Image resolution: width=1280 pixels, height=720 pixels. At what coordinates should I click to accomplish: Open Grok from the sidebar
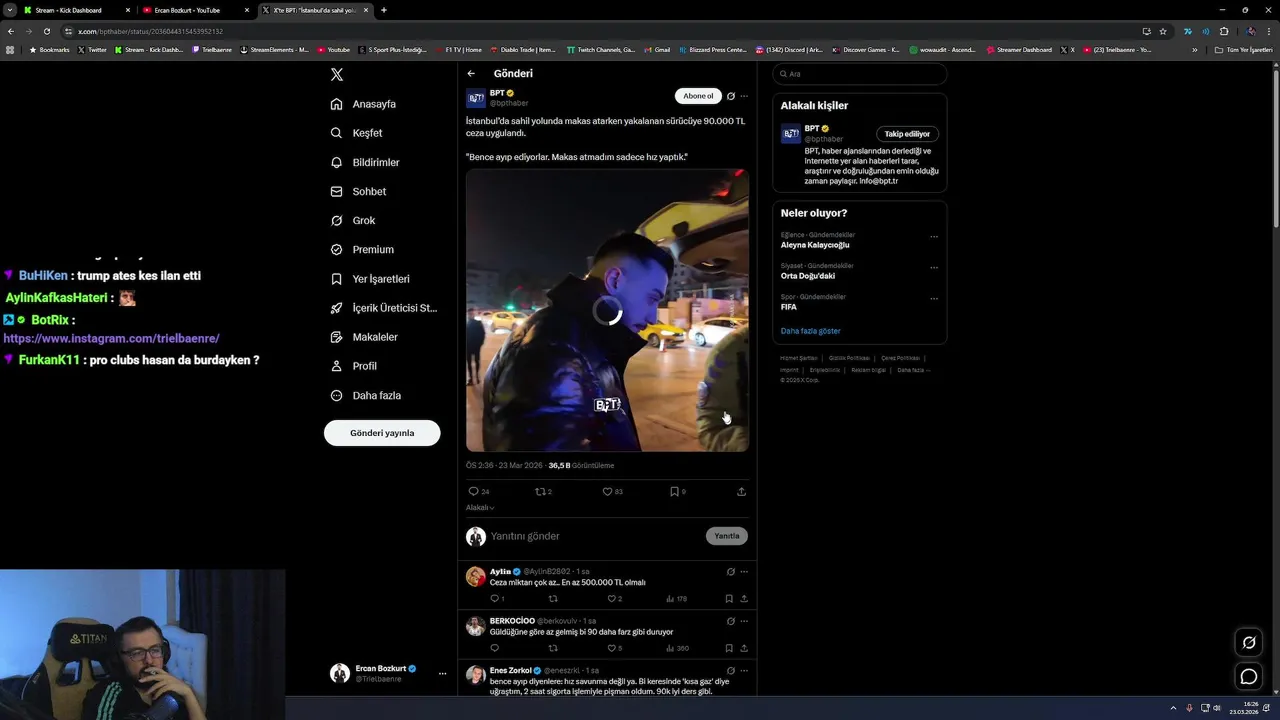[353, 220]
